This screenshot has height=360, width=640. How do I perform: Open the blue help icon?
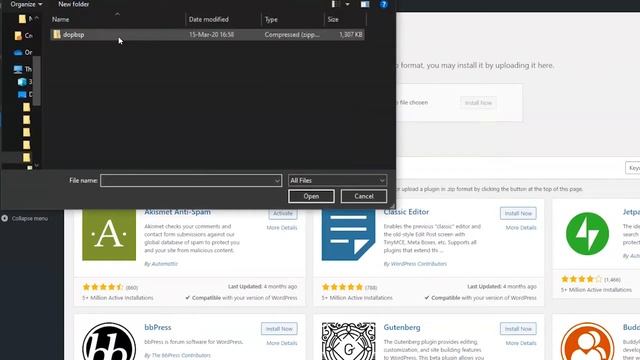click(x=384, y=4)
